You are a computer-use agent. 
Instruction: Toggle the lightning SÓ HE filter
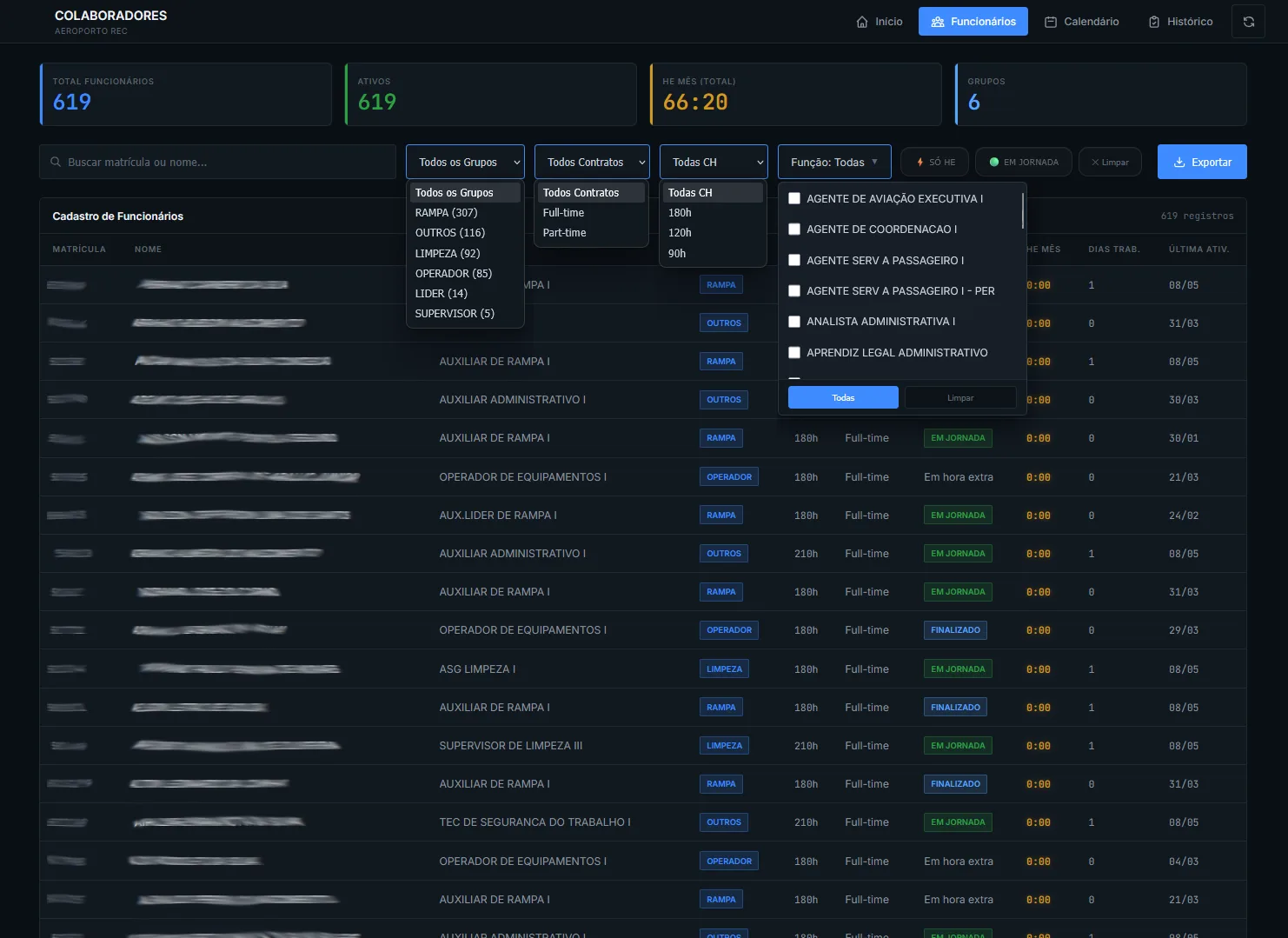click(x=935, y=162)
